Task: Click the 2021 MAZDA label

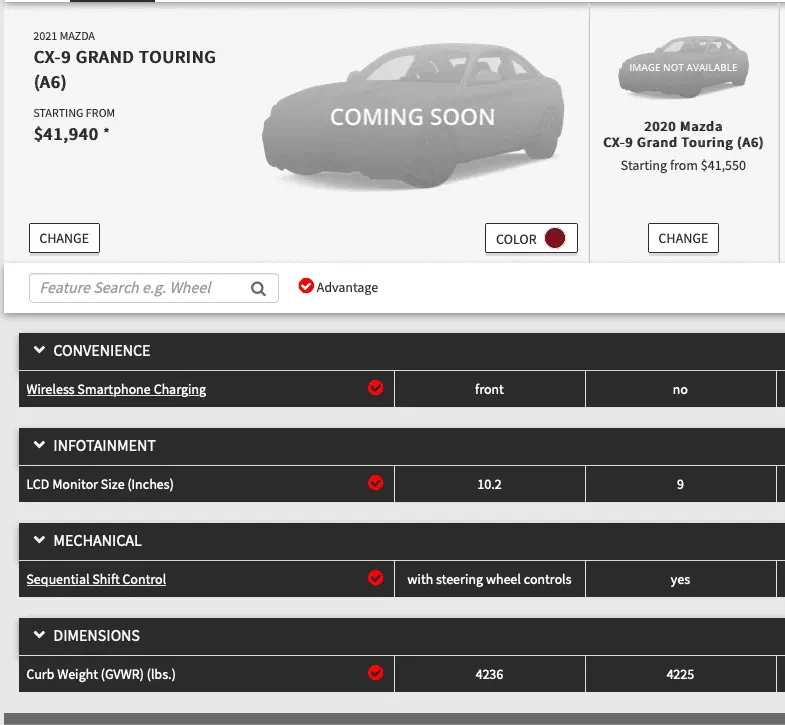Action: [x=64, y=36]
